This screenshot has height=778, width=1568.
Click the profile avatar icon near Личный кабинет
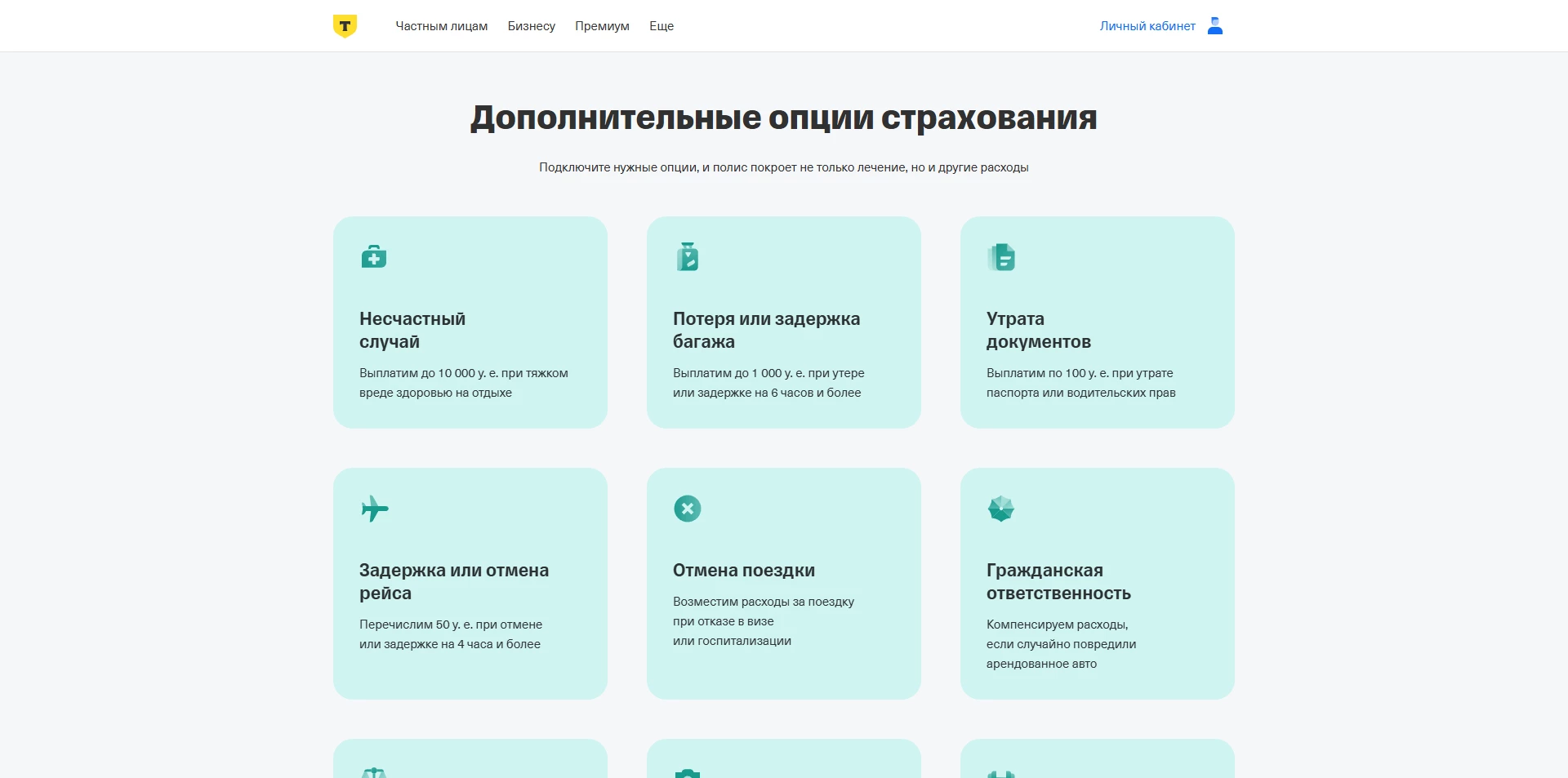coord(1214,25)
